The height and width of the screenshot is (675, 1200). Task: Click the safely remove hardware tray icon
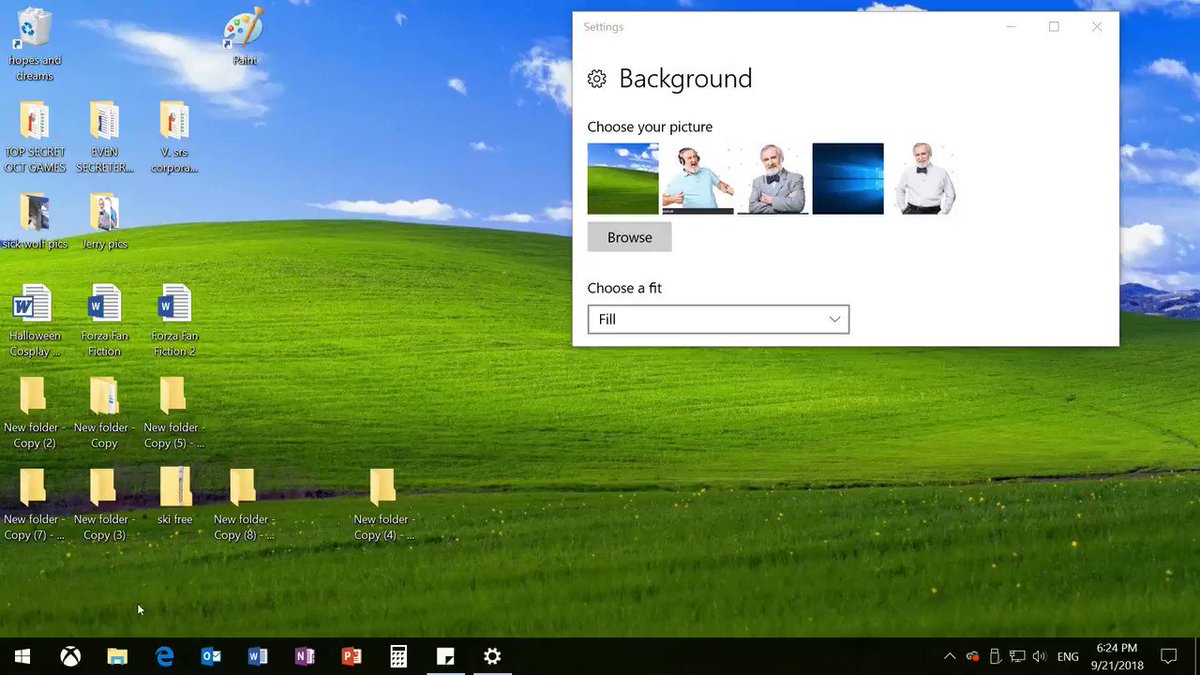click(995, 657)
